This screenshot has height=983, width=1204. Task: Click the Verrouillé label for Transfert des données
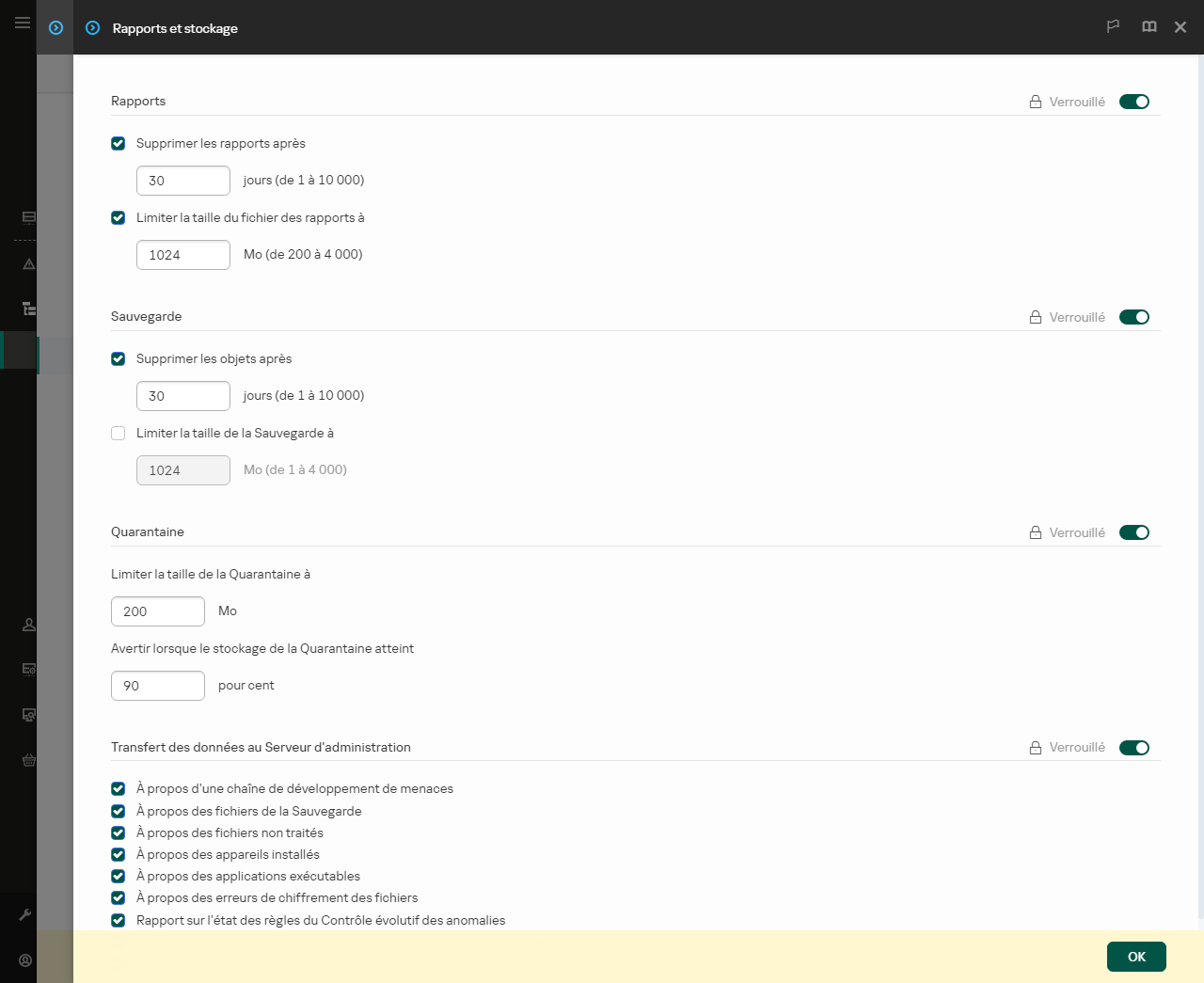1077,748
